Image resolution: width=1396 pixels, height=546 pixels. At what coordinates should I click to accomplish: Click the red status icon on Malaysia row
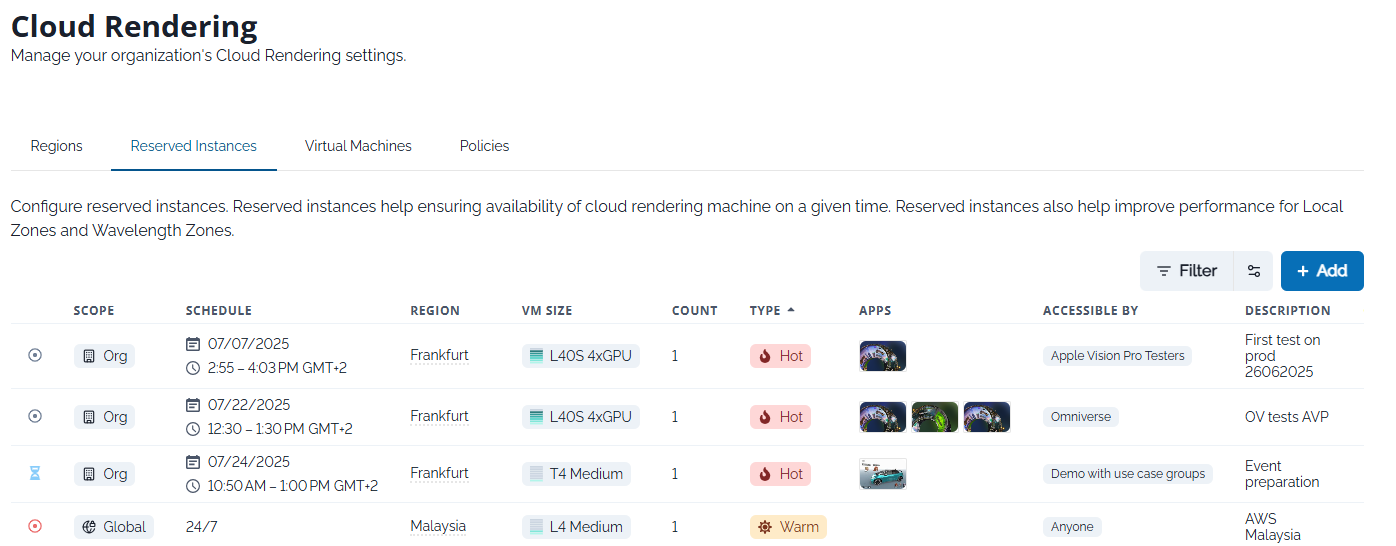coord(35,526)
